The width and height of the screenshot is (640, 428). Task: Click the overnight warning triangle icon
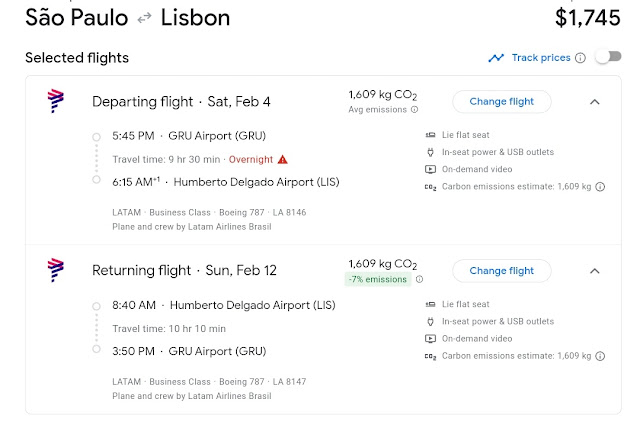click(283, 159)
